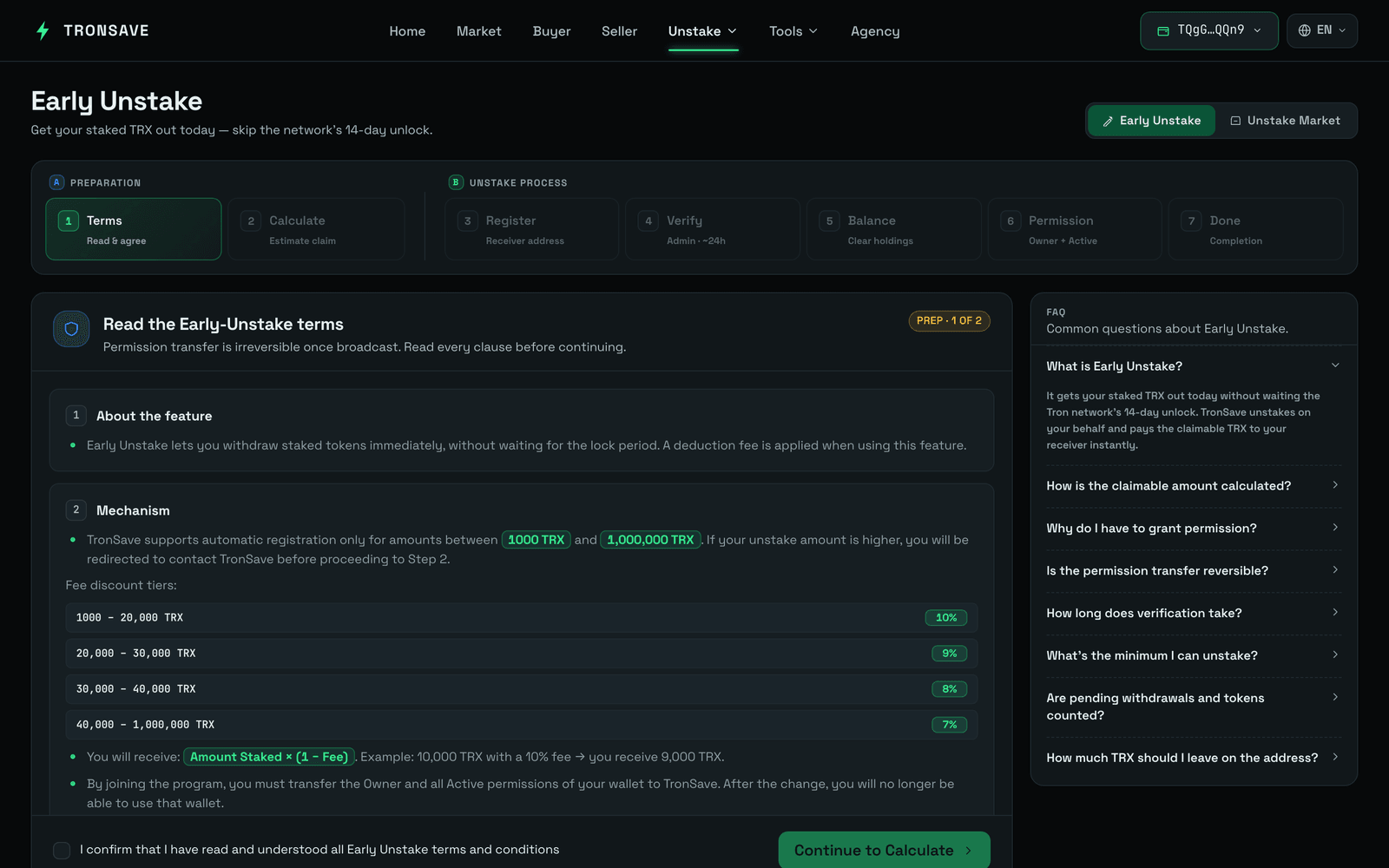Image resolution: width=1389 pixels, height=868 pixels.
Task: Expand 'How much TRX should I leave' question
Action: pyautogui.click(x=1194, y=758)
